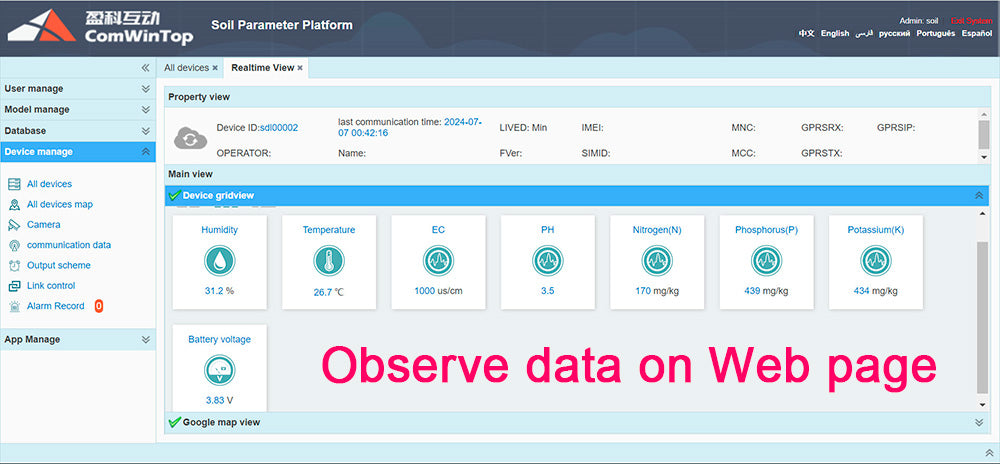Click the Humidity water drop icon
This screenshot has height=464, width=1000.
pyautogui.click(x=219, y=261)
